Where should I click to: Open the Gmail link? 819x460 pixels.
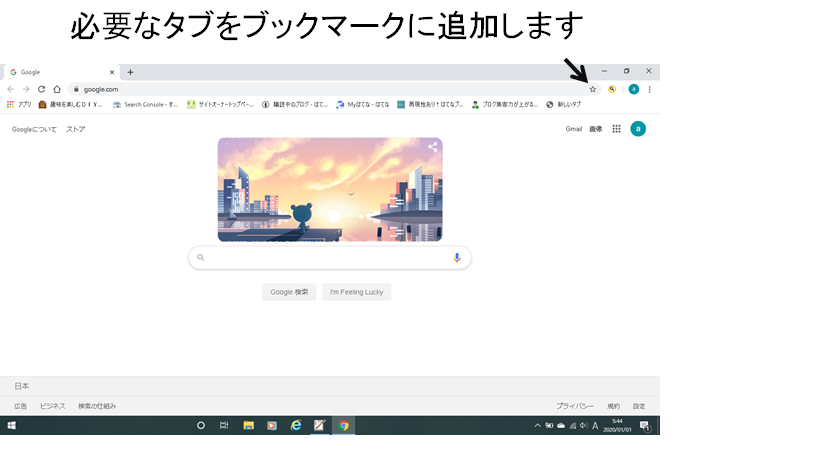pyautogui.click(x=574, y=129)
